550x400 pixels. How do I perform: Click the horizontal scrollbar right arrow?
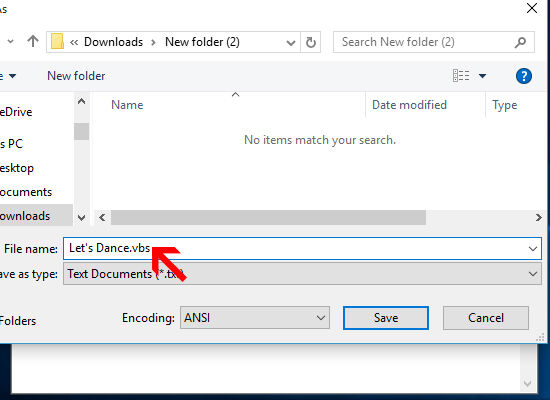tap(538, 218)
